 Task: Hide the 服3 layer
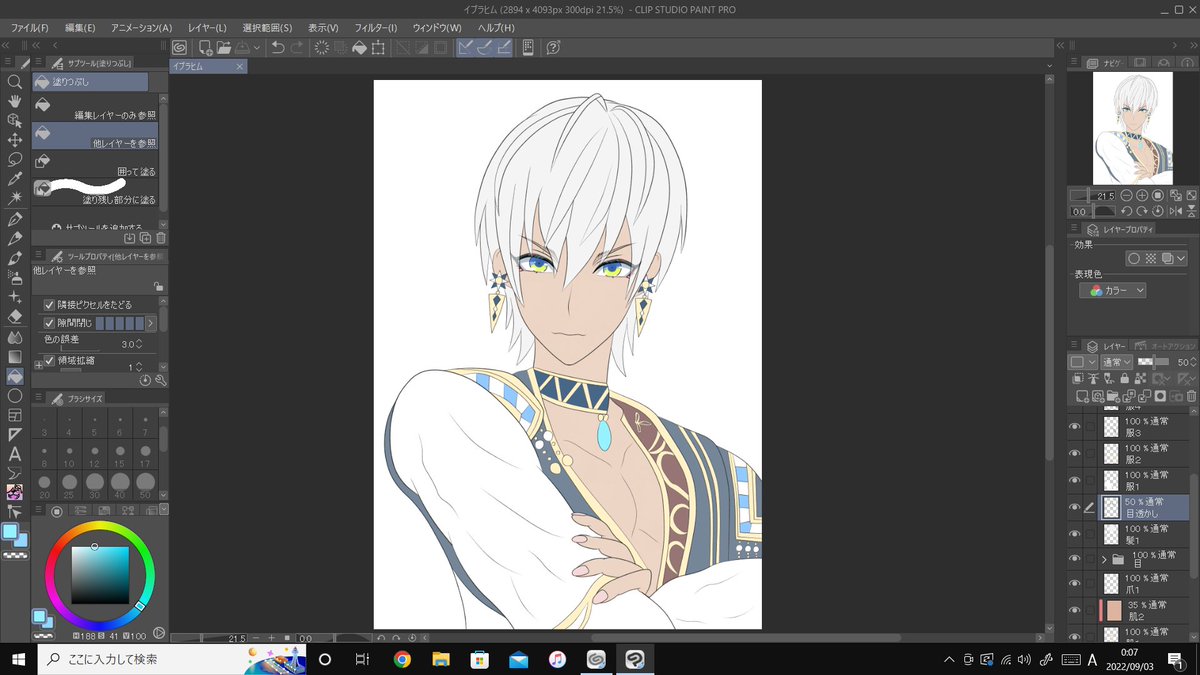click(1075, 427)
